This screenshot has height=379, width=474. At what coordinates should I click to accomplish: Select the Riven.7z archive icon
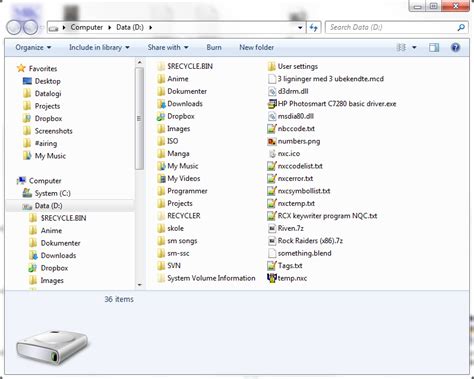[272, 228]
